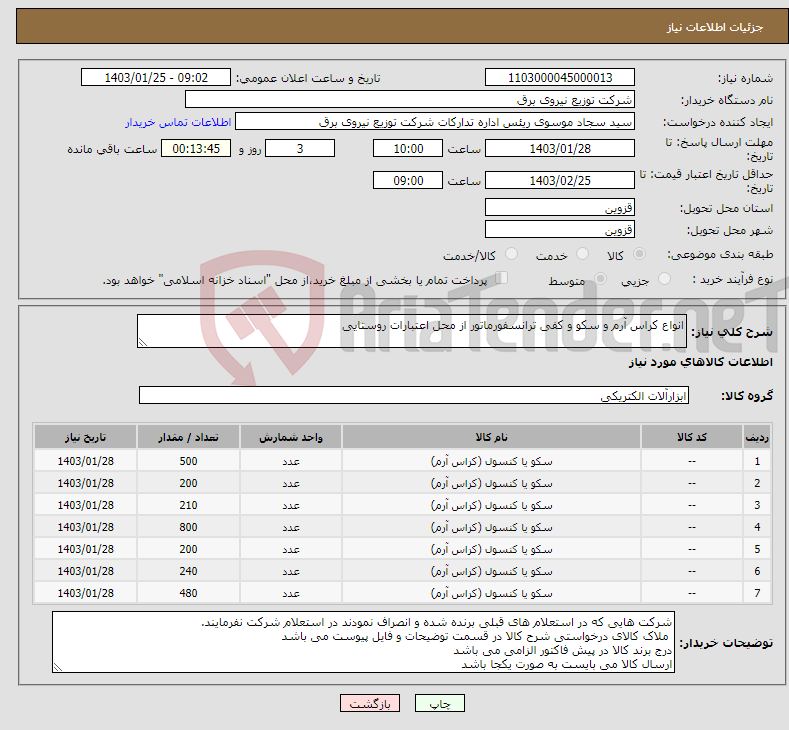Click the کد کالا column header
The height and width of the screenshot is (730, 789).
click(692, 437)
